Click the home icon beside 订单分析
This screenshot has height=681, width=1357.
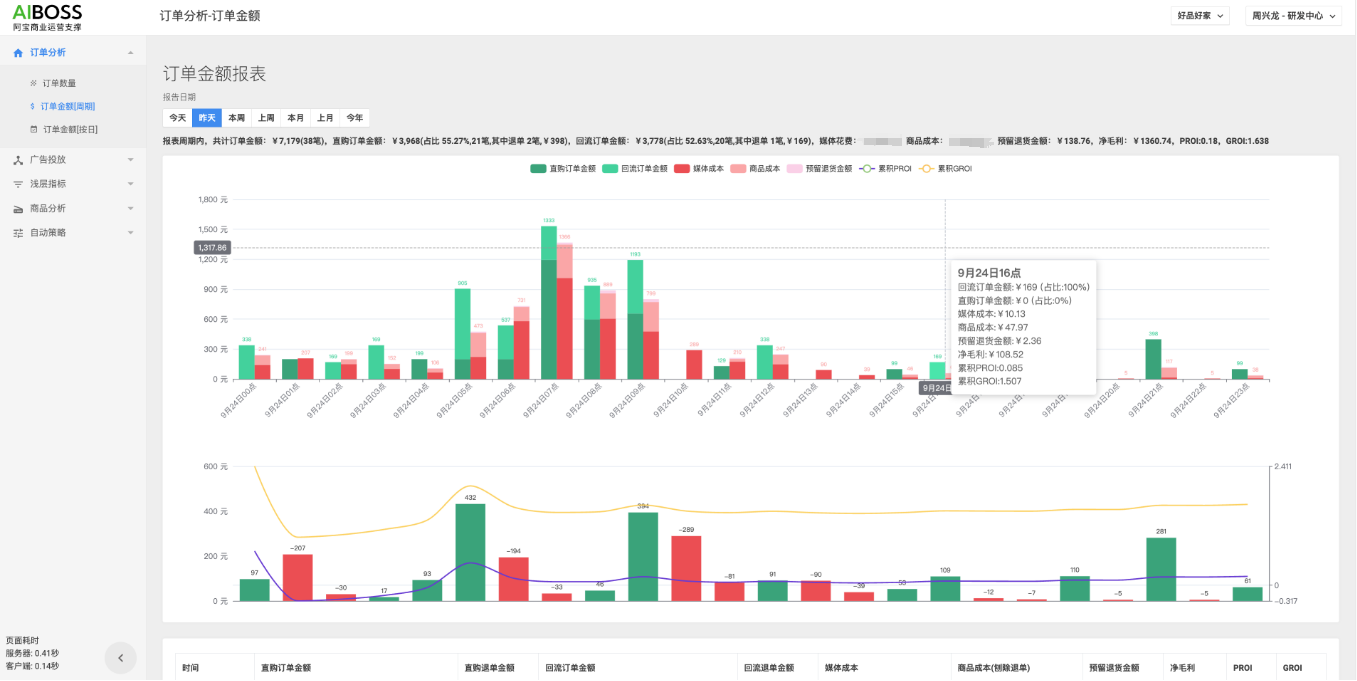pyautogui.click(x=18, y=52)
